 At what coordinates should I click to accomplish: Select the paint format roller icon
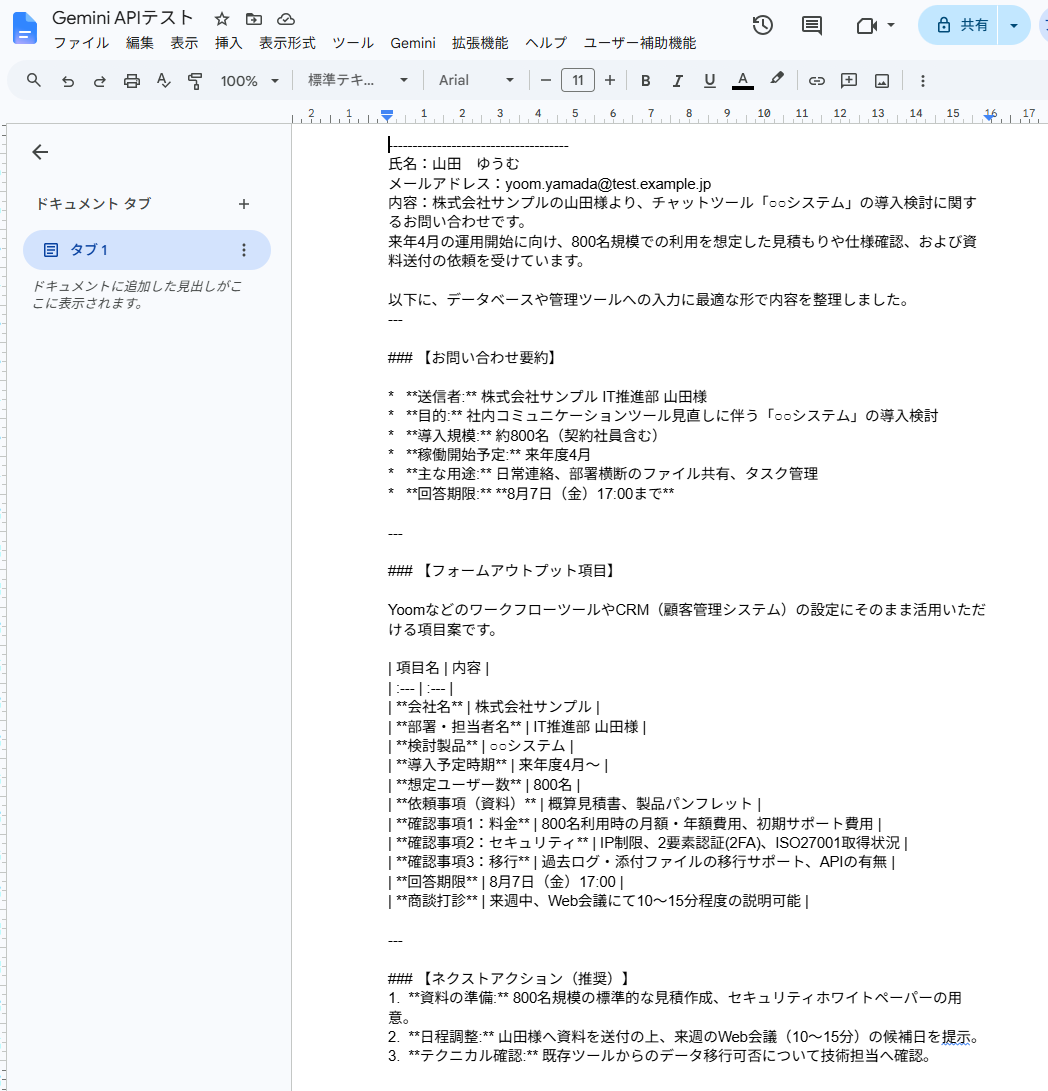click(x=196, y=81)
